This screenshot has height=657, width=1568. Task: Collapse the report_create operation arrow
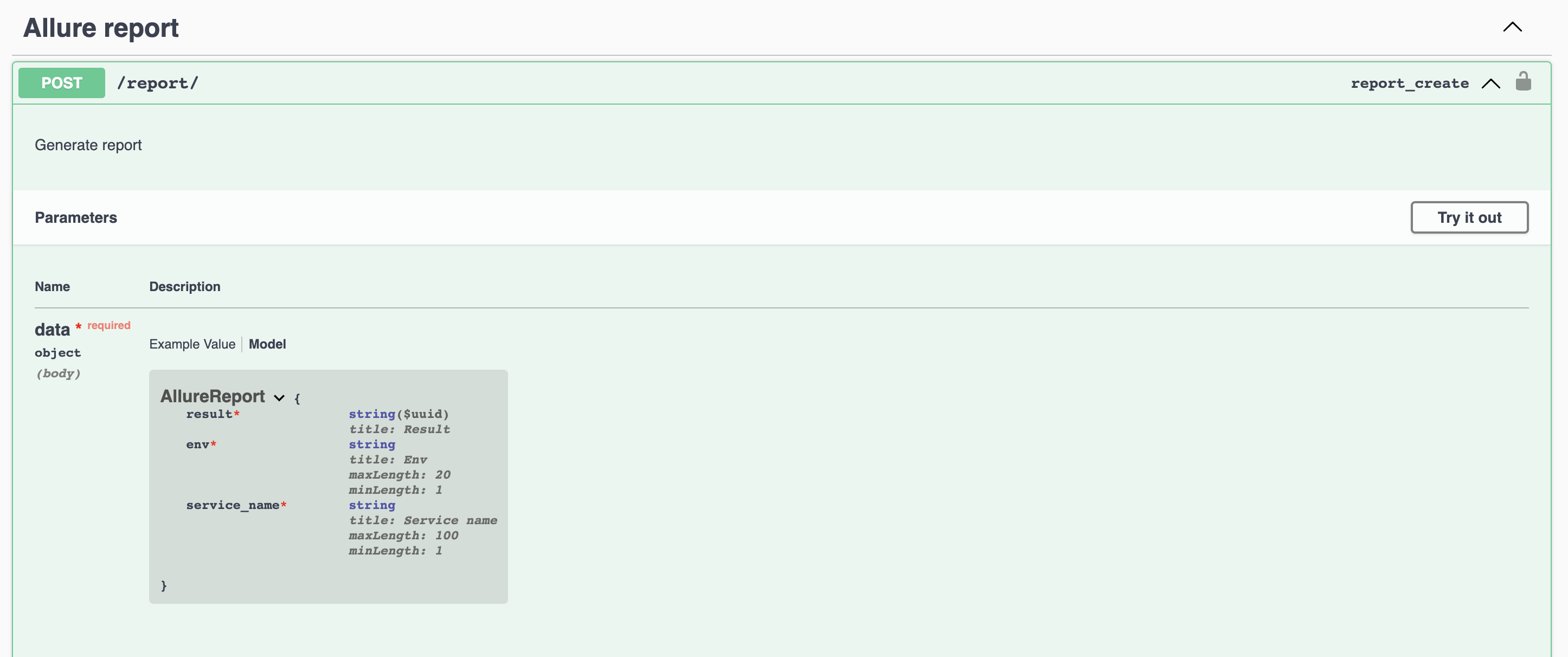pyautogui.click(x=1490, y=83)
